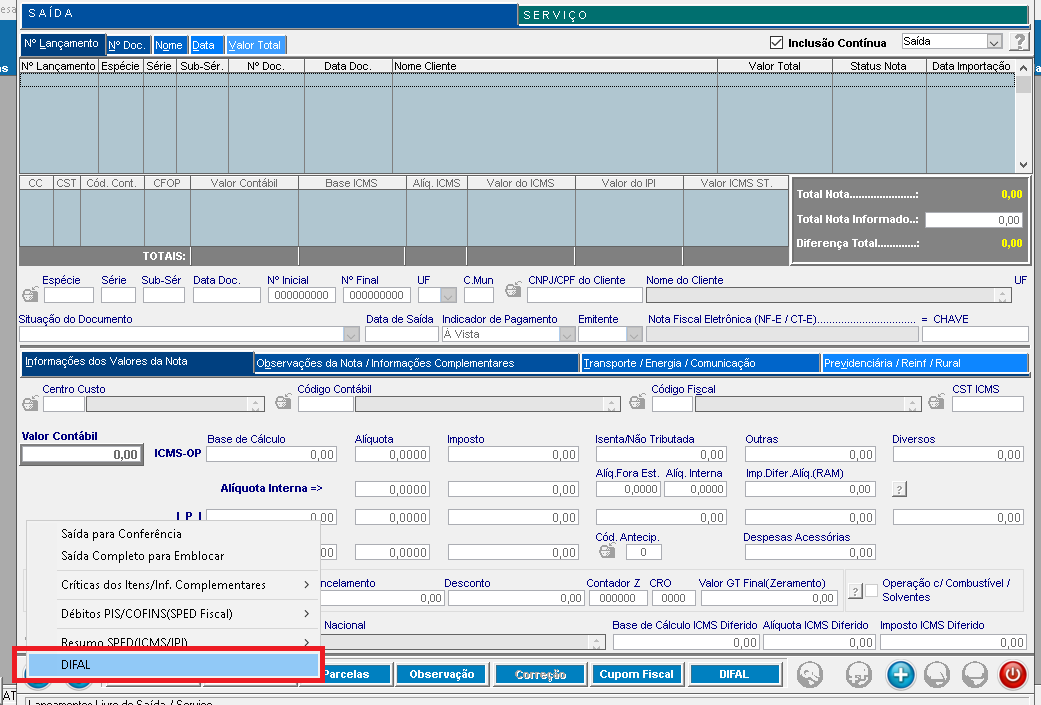This screenshot has height=705, width=1041.
Task: Click the CNPJ/CPF do Cliente input
Action: 585,295
